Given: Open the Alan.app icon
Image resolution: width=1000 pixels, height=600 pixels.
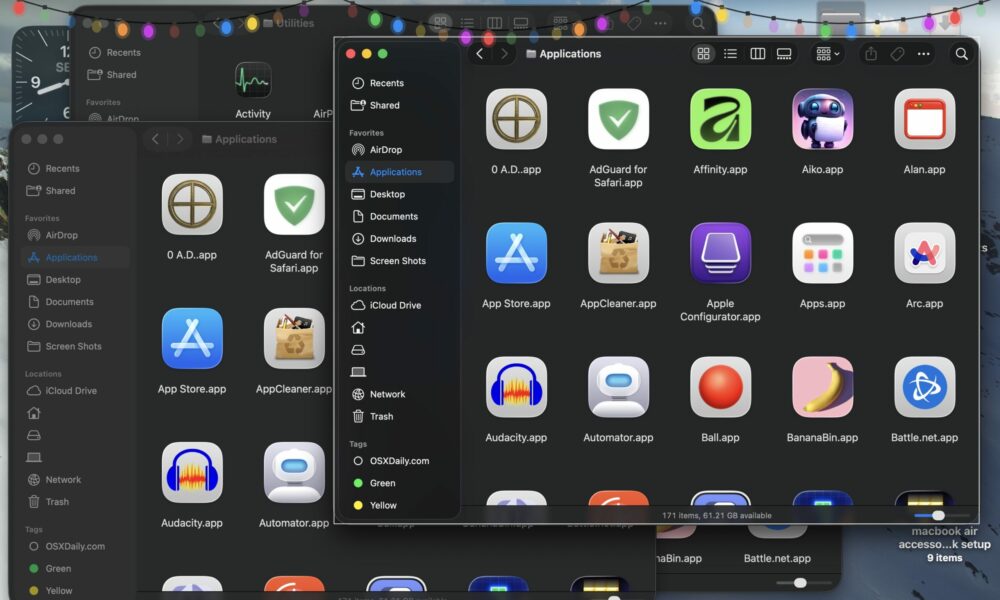Looking at the screenshot, I should [x=924, y=119].
